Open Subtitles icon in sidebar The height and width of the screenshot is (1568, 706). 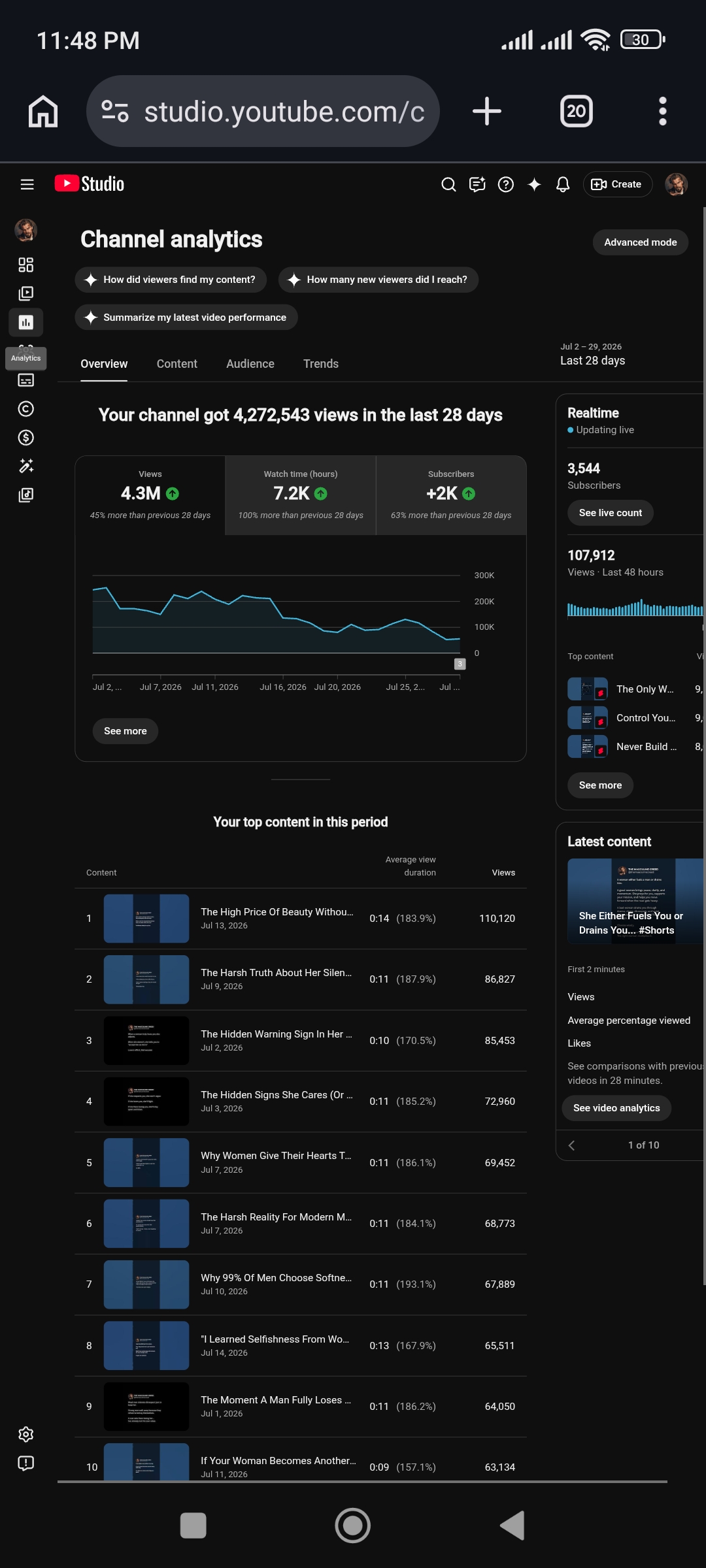pos(25,380)
